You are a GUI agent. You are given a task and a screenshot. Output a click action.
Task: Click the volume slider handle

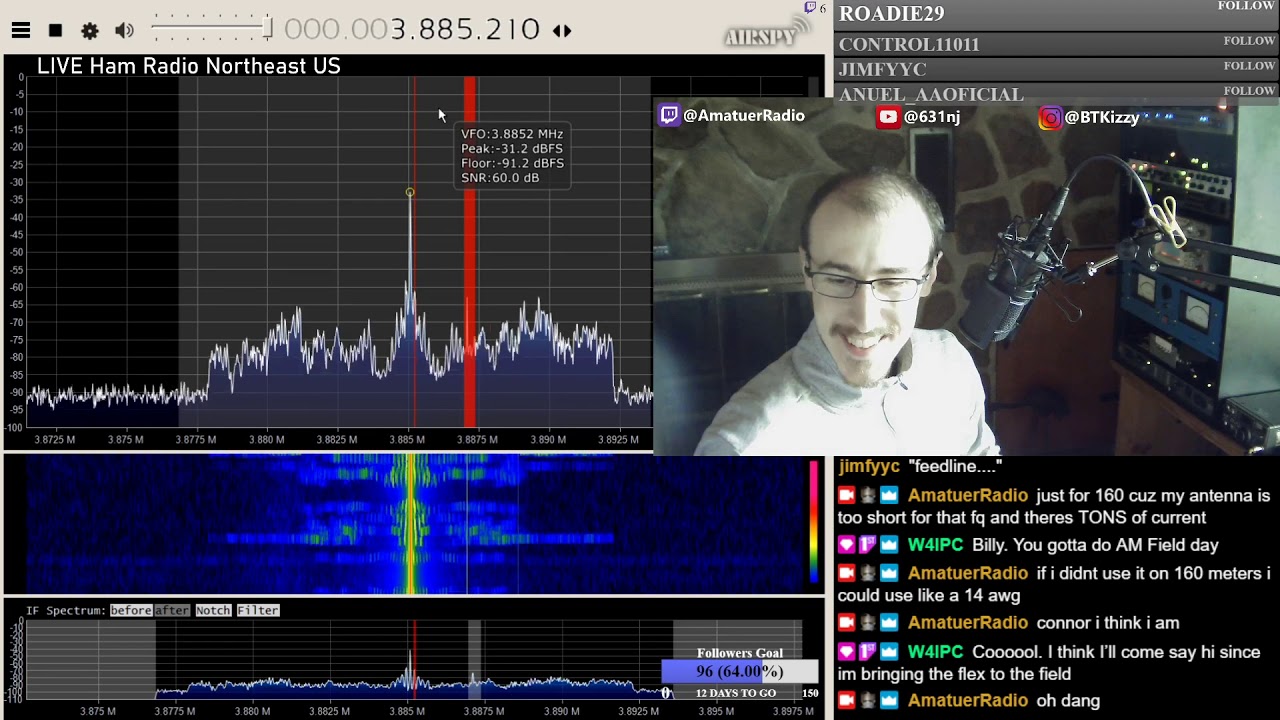pos(267,29)
